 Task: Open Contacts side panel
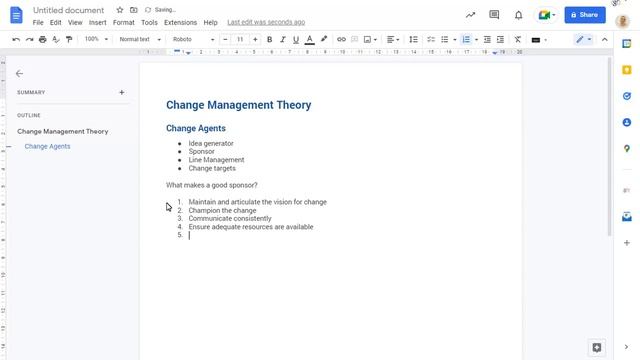627,122
